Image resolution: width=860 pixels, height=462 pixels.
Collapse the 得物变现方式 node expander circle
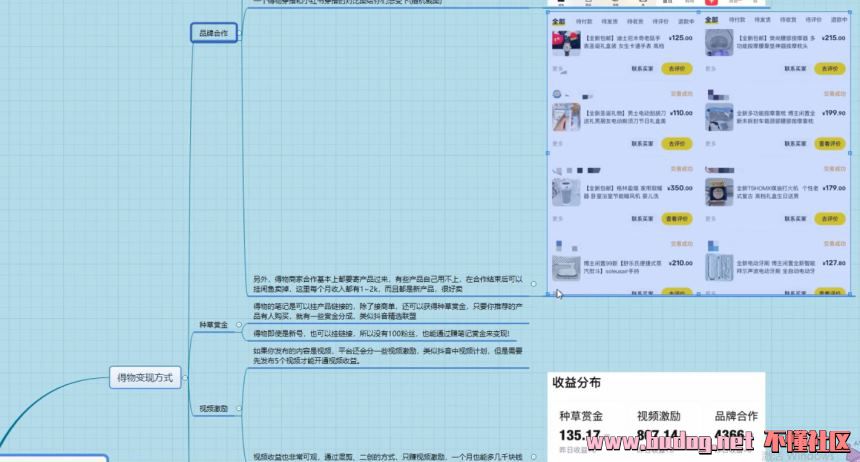(x=187, y=377)
